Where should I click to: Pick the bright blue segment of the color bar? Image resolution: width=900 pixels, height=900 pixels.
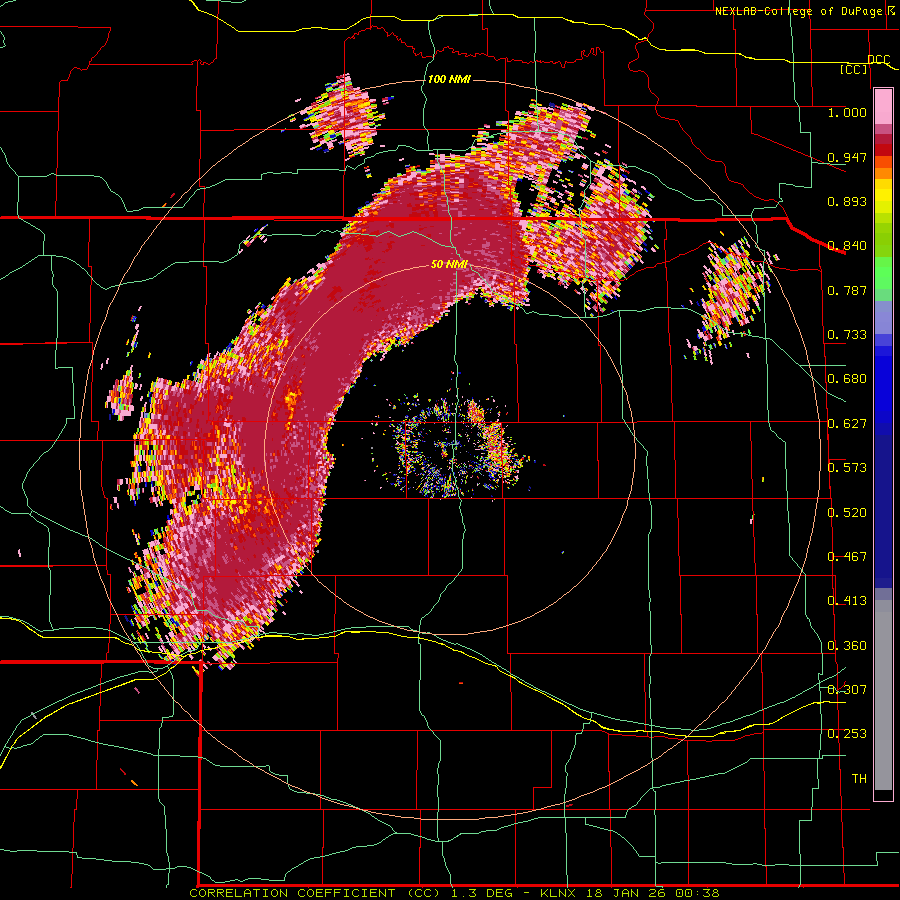(883, 385)
